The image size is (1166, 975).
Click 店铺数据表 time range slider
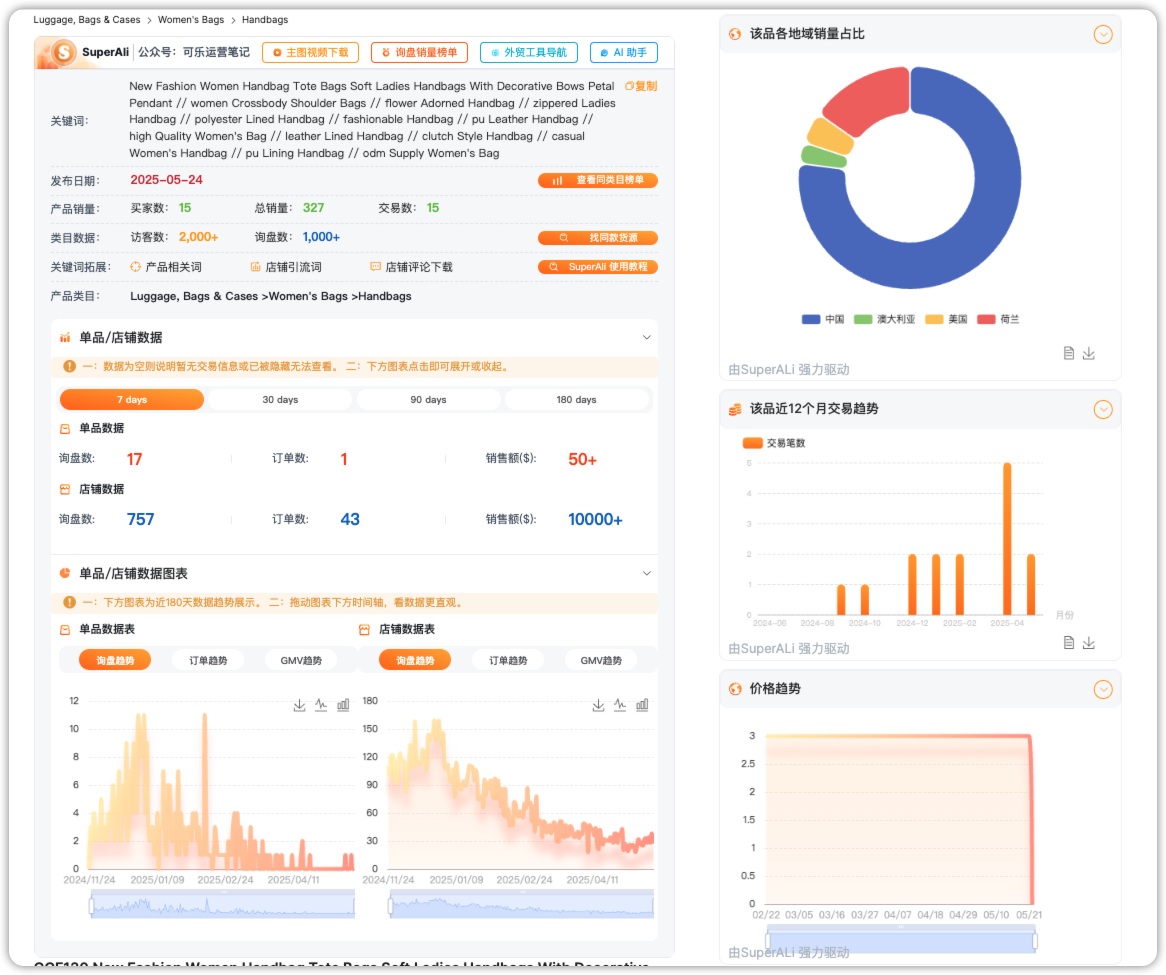pos(521,905)
